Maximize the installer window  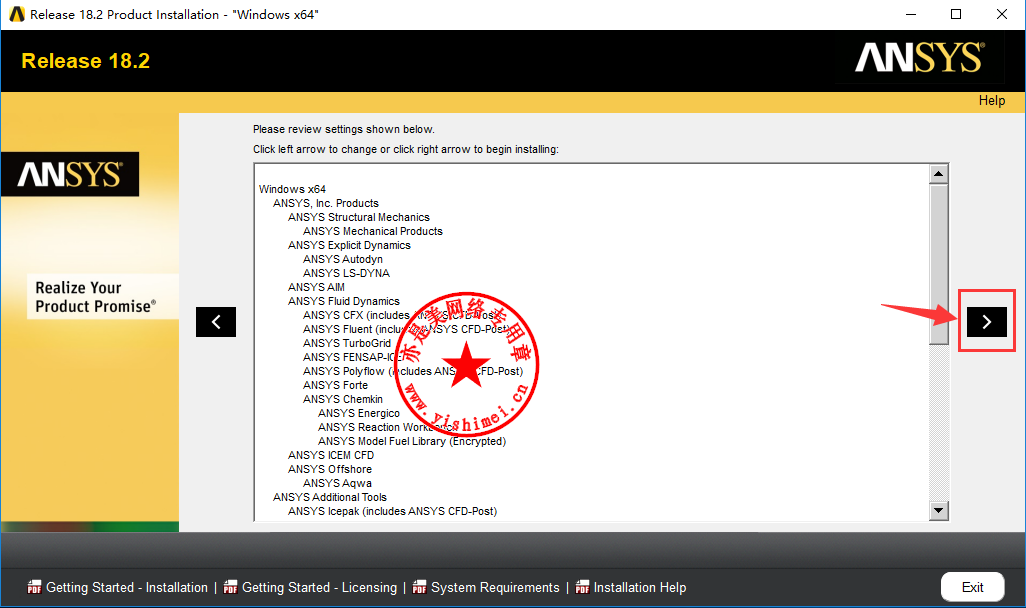click(x=956, y=14)
